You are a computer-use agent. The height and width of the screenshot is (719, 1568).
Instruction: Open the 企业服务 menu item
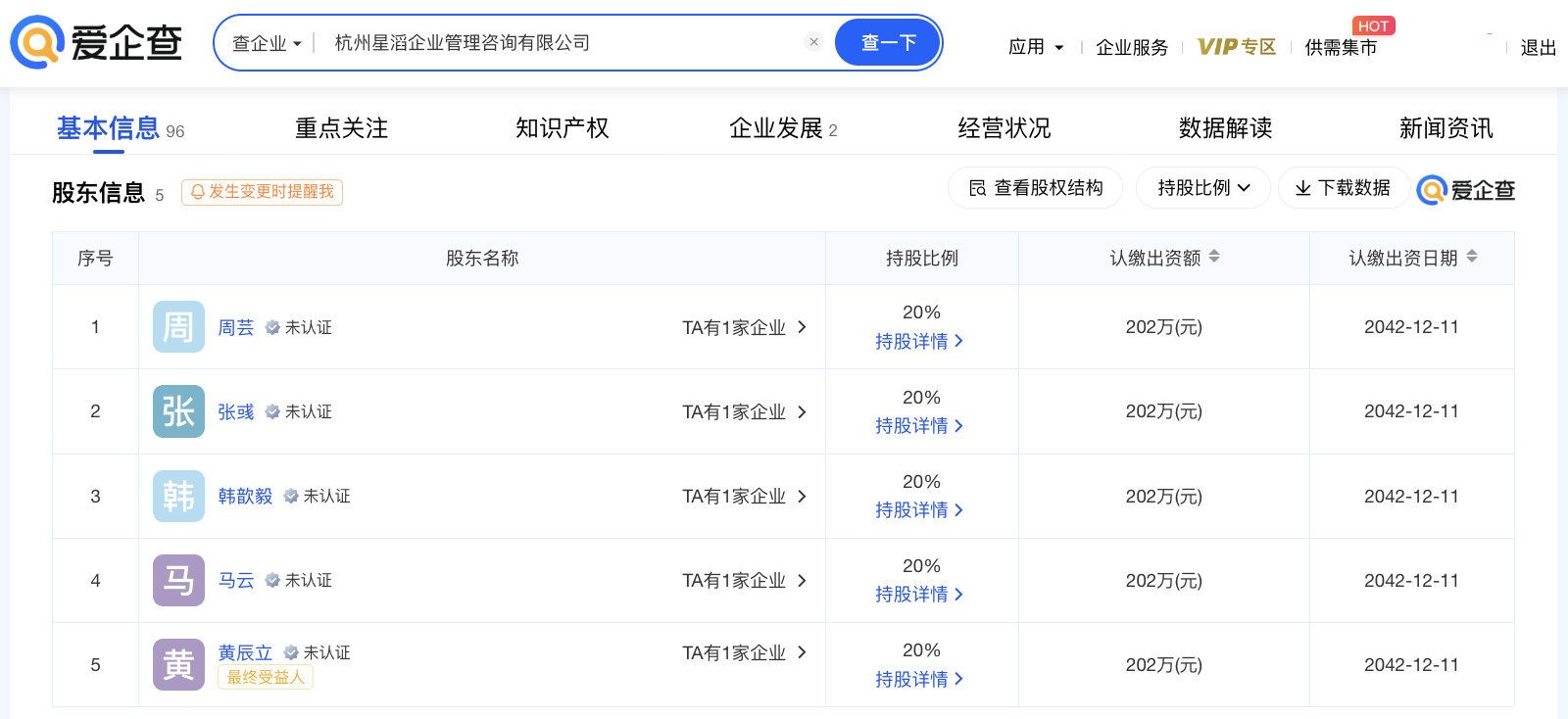[x=1132, y=47]
